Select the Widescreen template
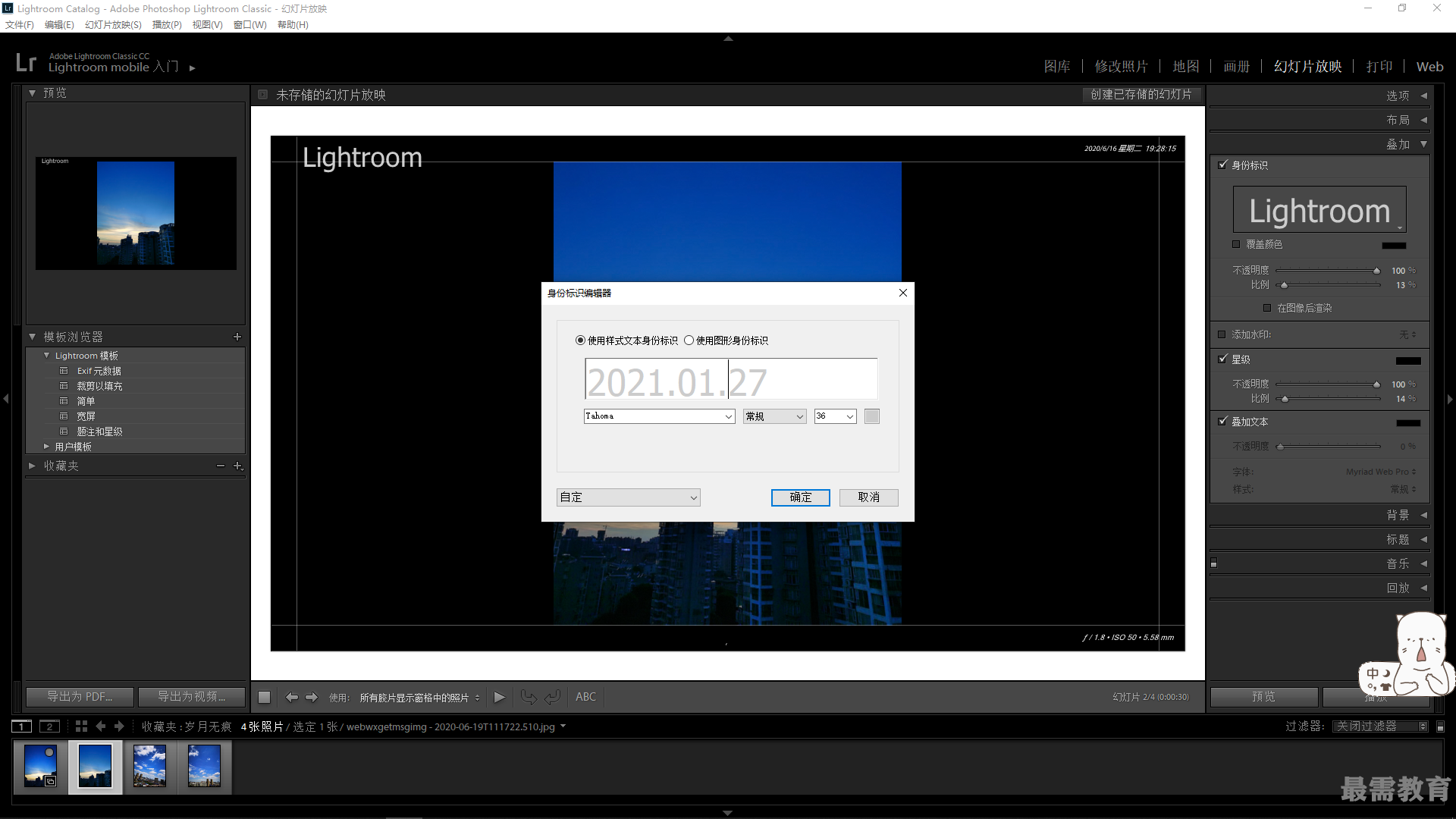 point(86,416)
